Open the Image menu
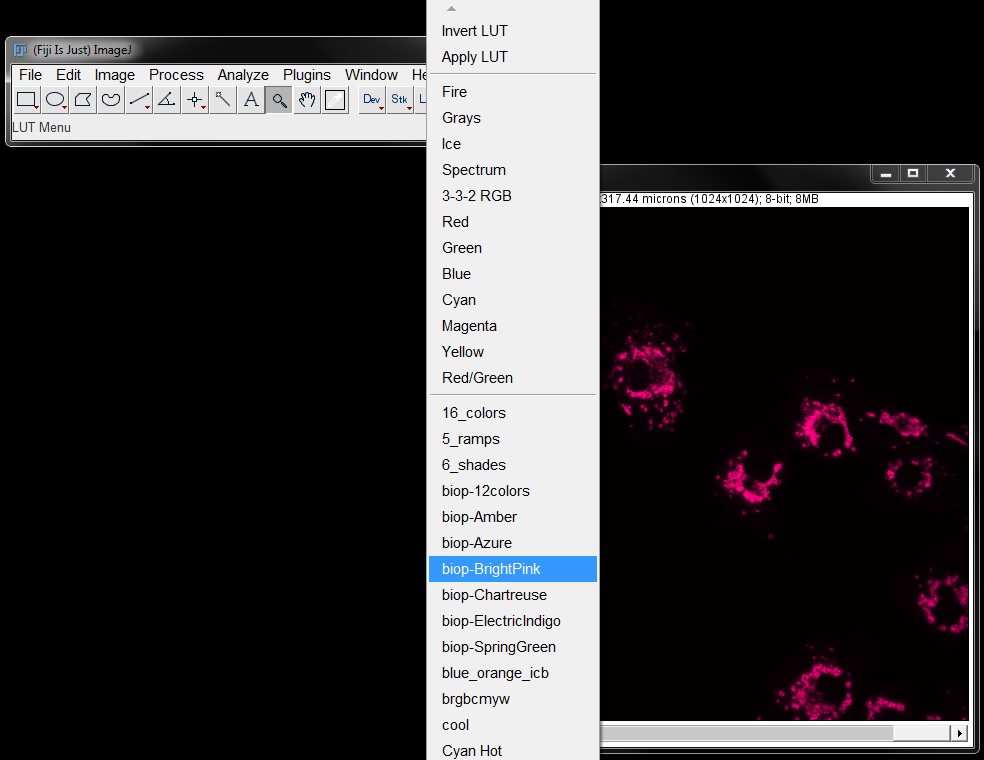This screenshot has height=760, width=984. (115, 75)
